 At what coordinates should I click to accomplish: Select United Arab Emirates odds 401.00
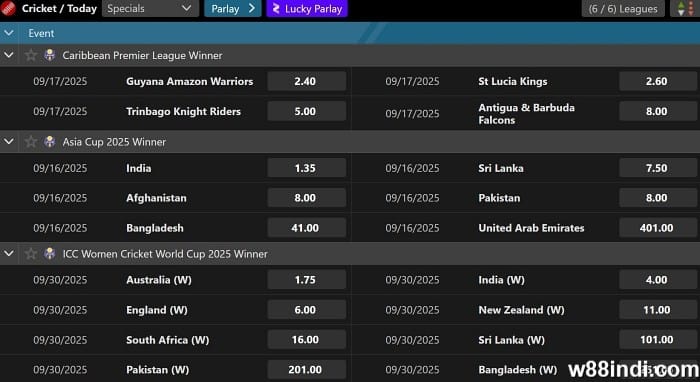click(x=658, y=228)
